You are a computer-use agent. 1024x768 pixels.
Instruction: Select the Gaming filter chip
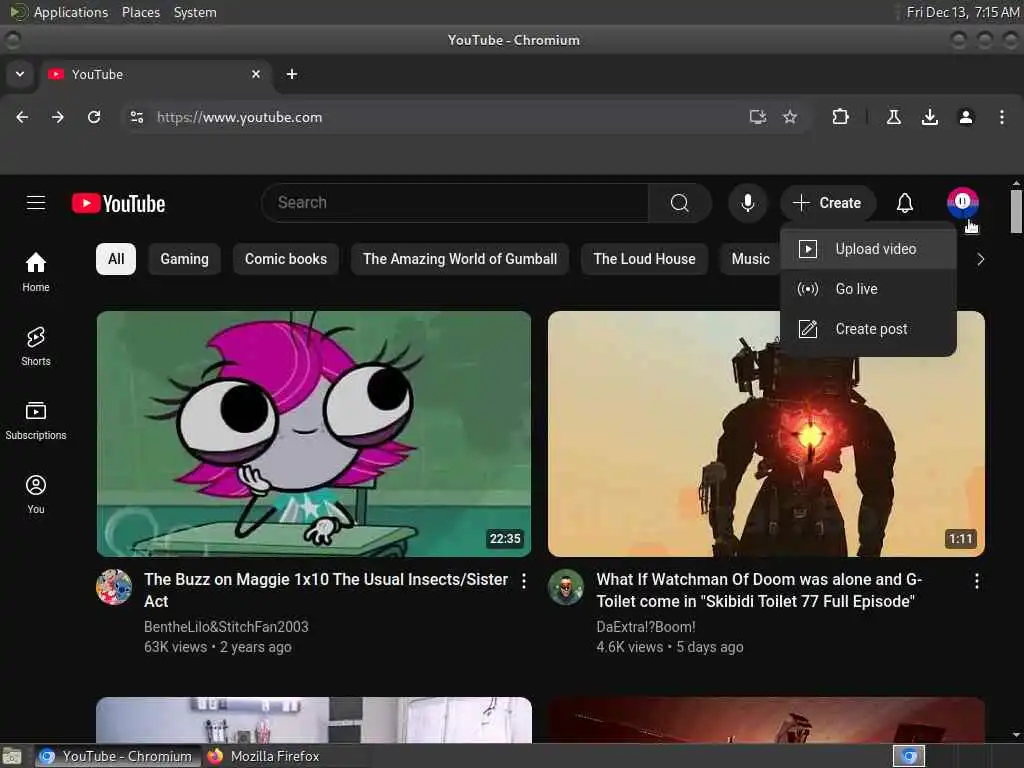point(185,259)
